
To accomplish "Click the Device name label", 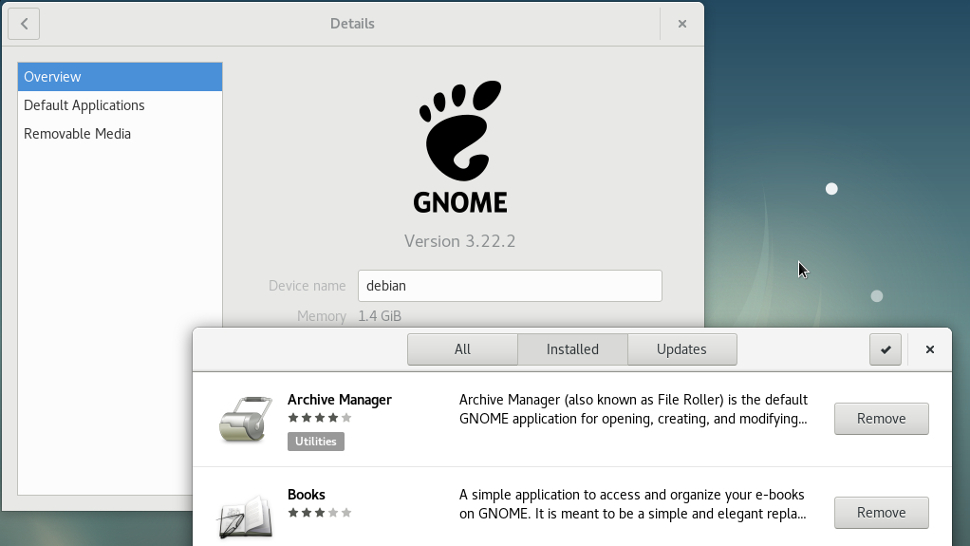I will [x=307, y=286].
